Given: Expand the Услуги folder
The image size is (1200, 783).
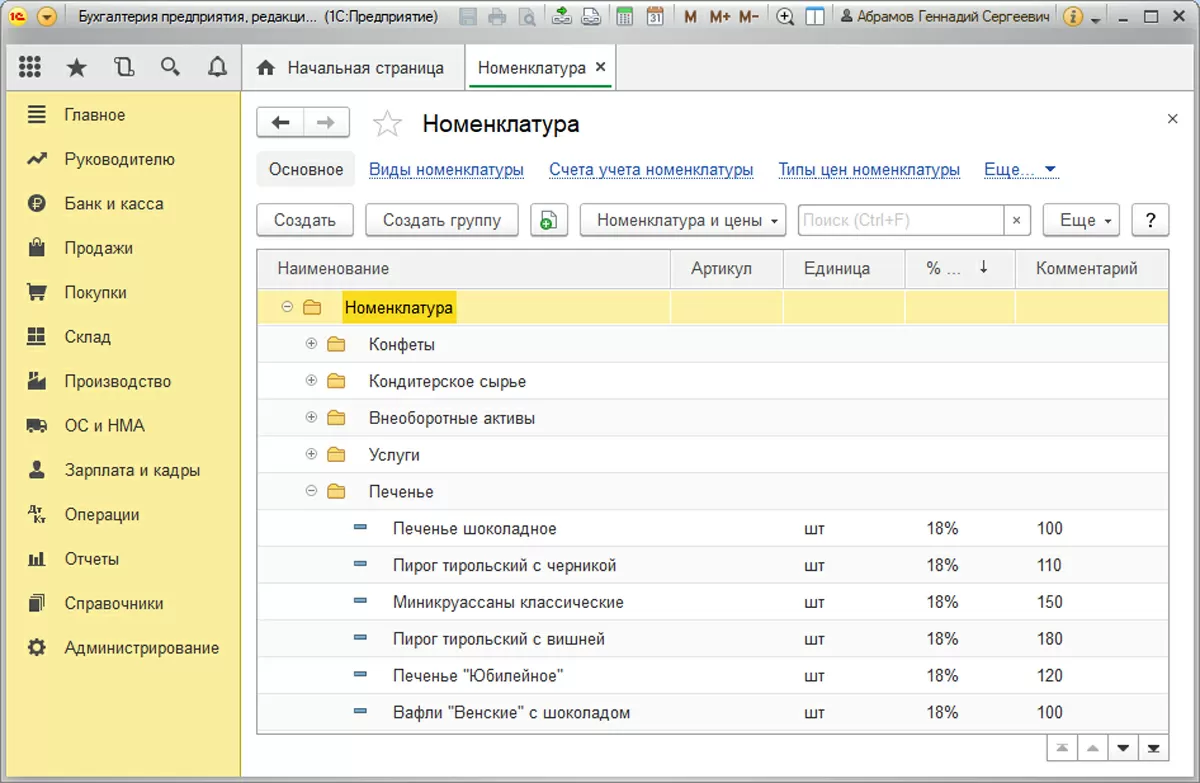Looking at the screenshot, I should pos(311,454).
